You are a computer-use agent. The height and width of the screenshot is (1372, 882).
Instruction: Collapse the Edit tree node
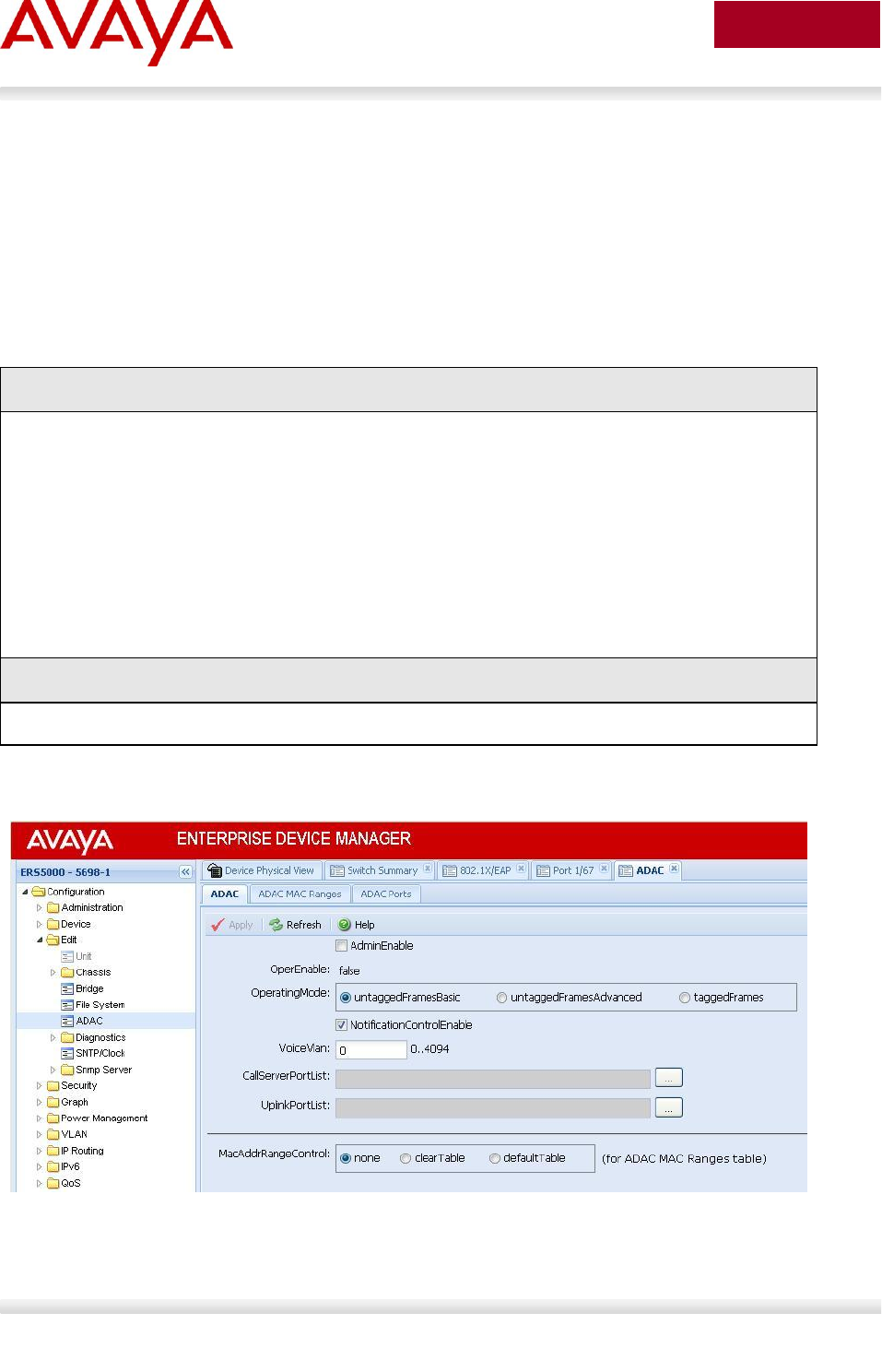point(39,940)
